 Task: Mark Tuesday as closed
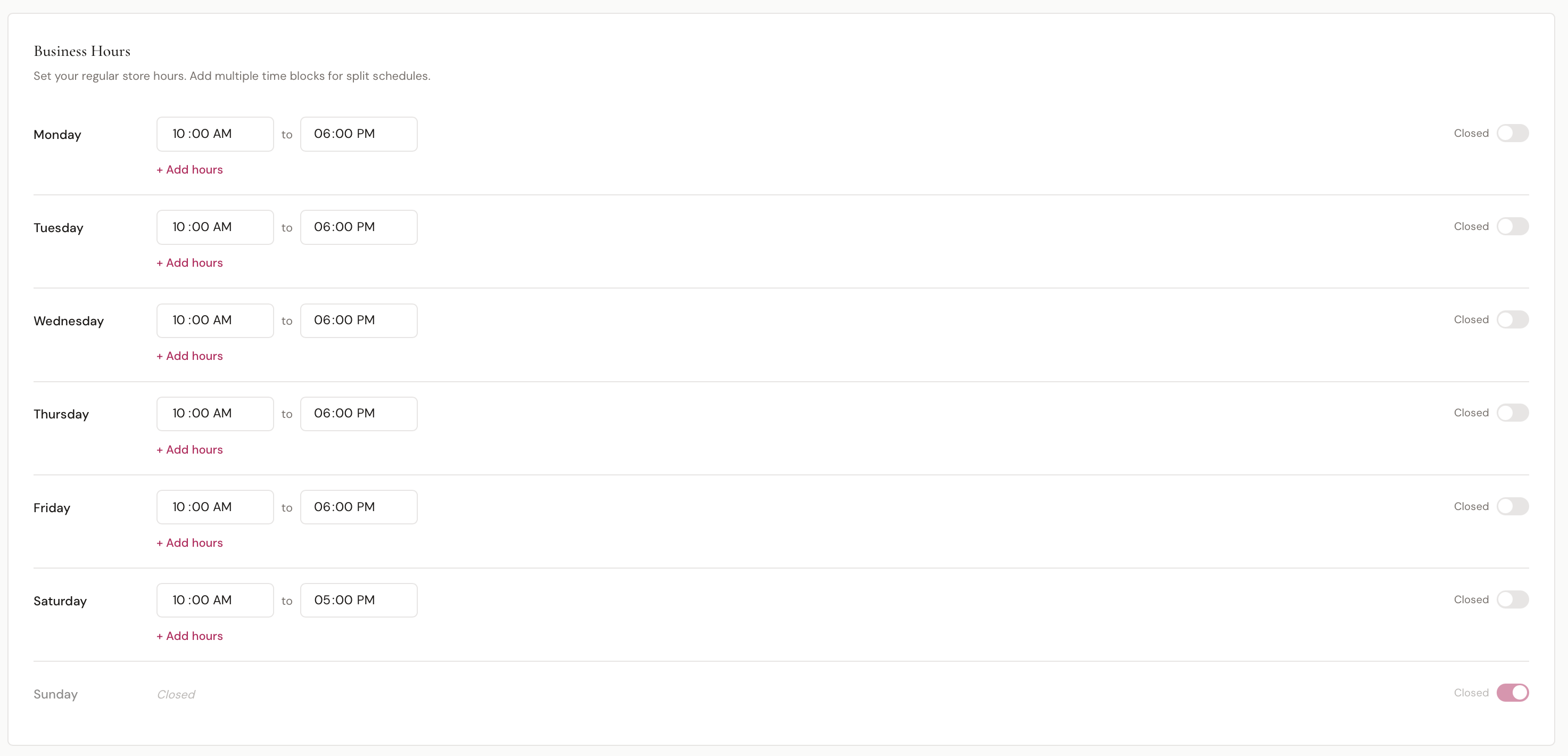(1512, 226)
